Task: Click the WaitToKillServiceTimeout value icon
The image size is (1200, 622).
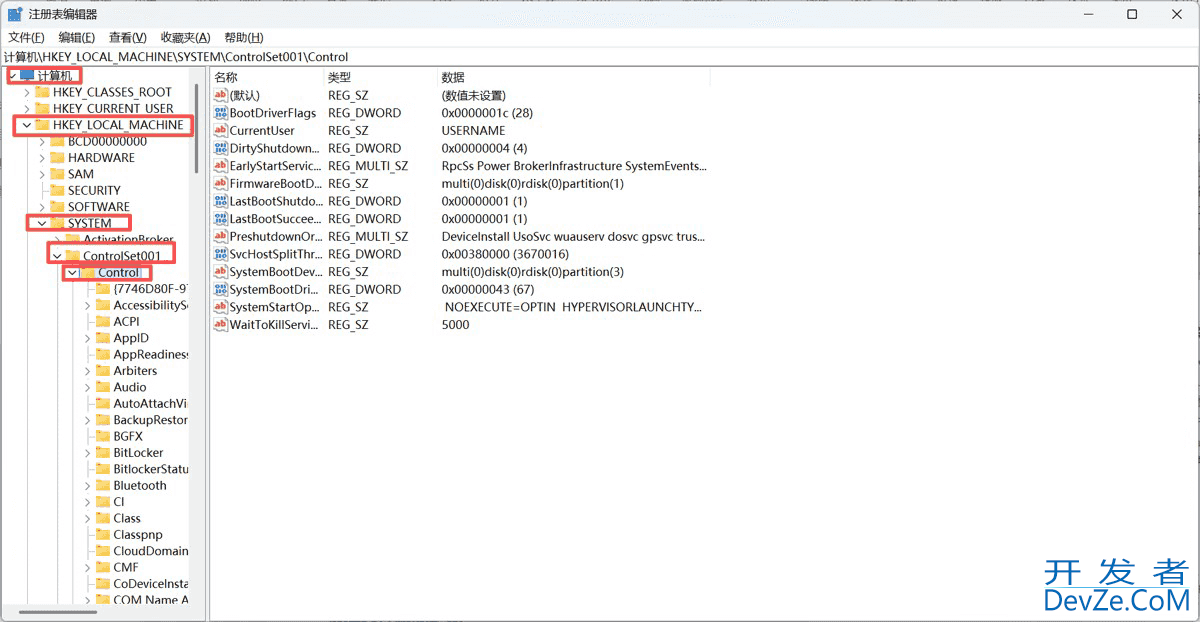Action: pos(219,324)
